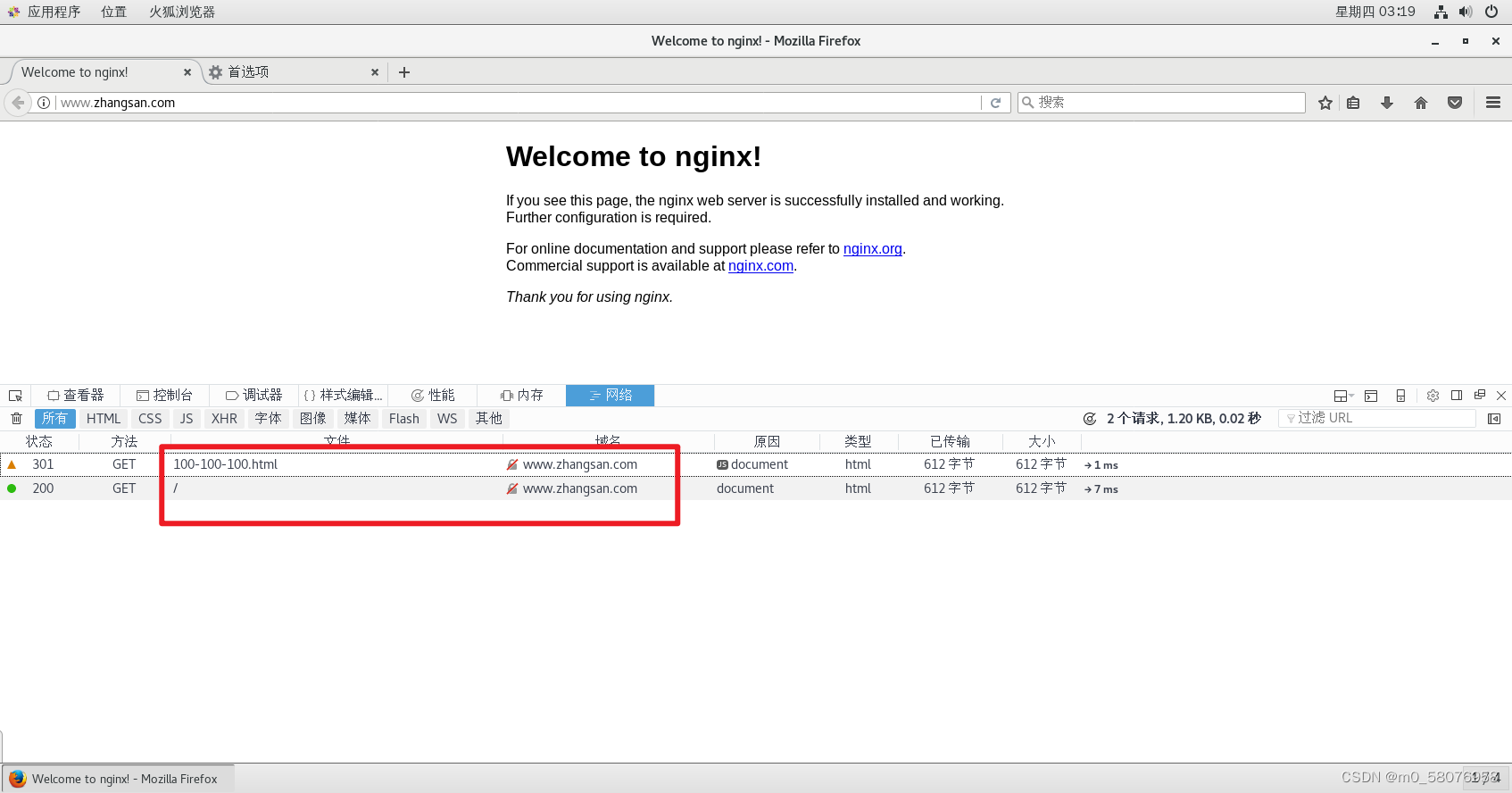Switch to the 内存 memory tab
The image size is (1512, 793).
522,396
